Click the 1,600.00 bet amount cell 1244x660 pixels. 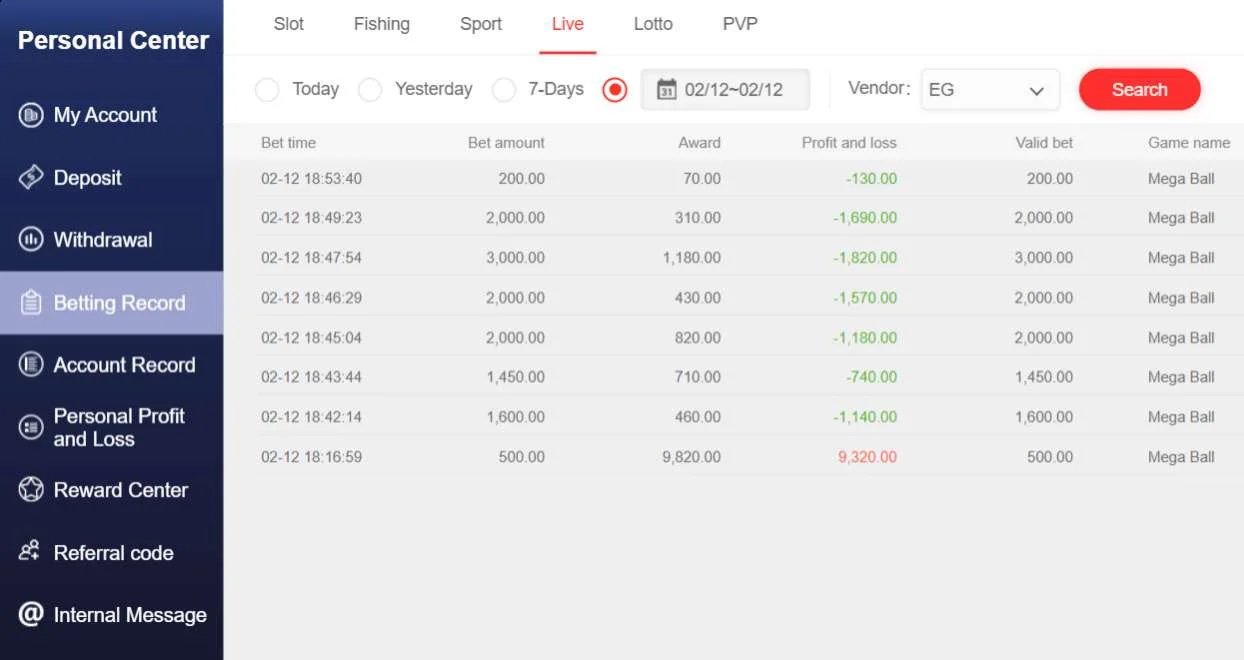pyautogui.click(x=516, y=417)
